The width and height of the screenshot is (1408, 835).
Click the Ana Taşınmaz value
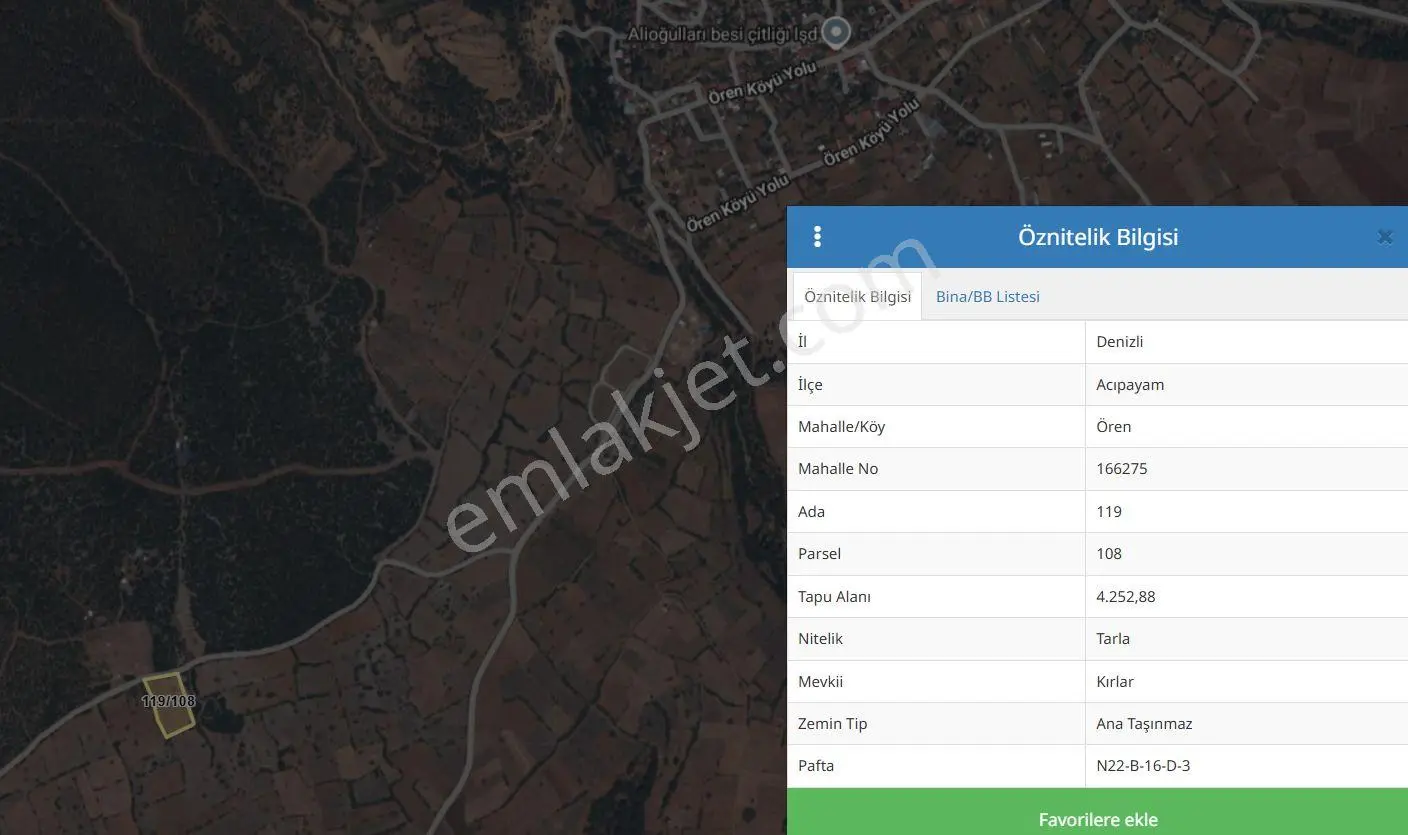point(1246,724)
